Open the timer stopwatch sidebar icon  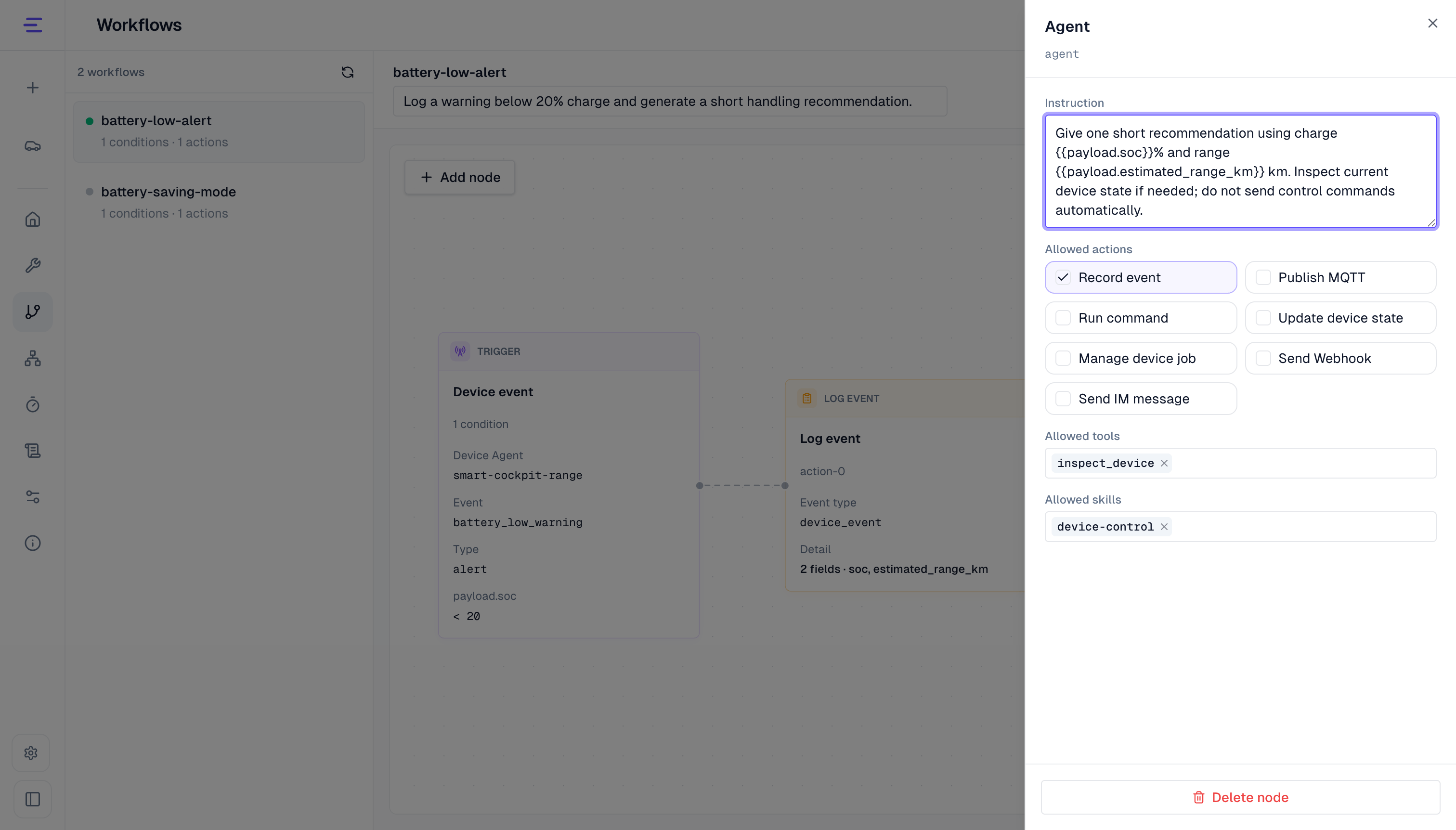coord(32,404)
